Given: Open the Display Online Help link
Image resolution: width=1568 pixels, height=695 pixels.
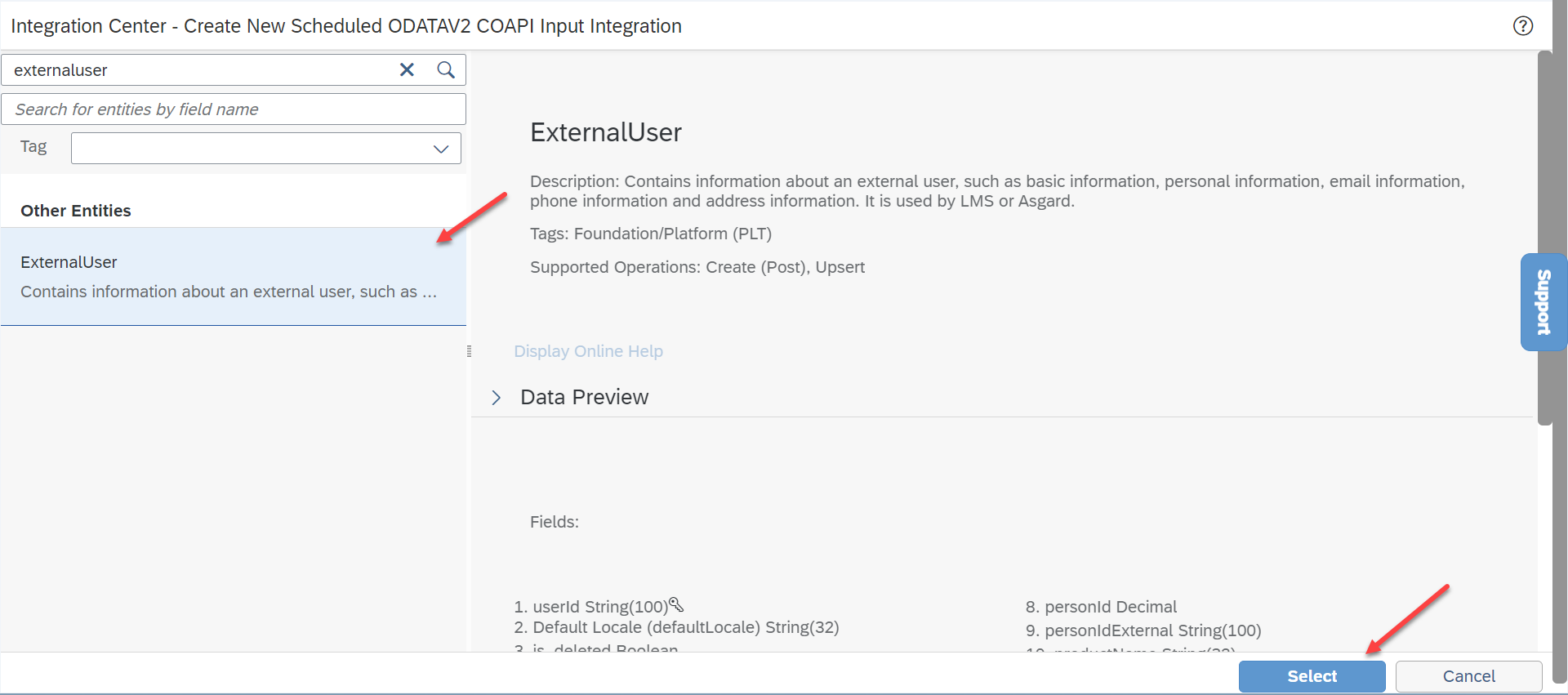Looking at the screenshot, I should click(x=588, y=351).
